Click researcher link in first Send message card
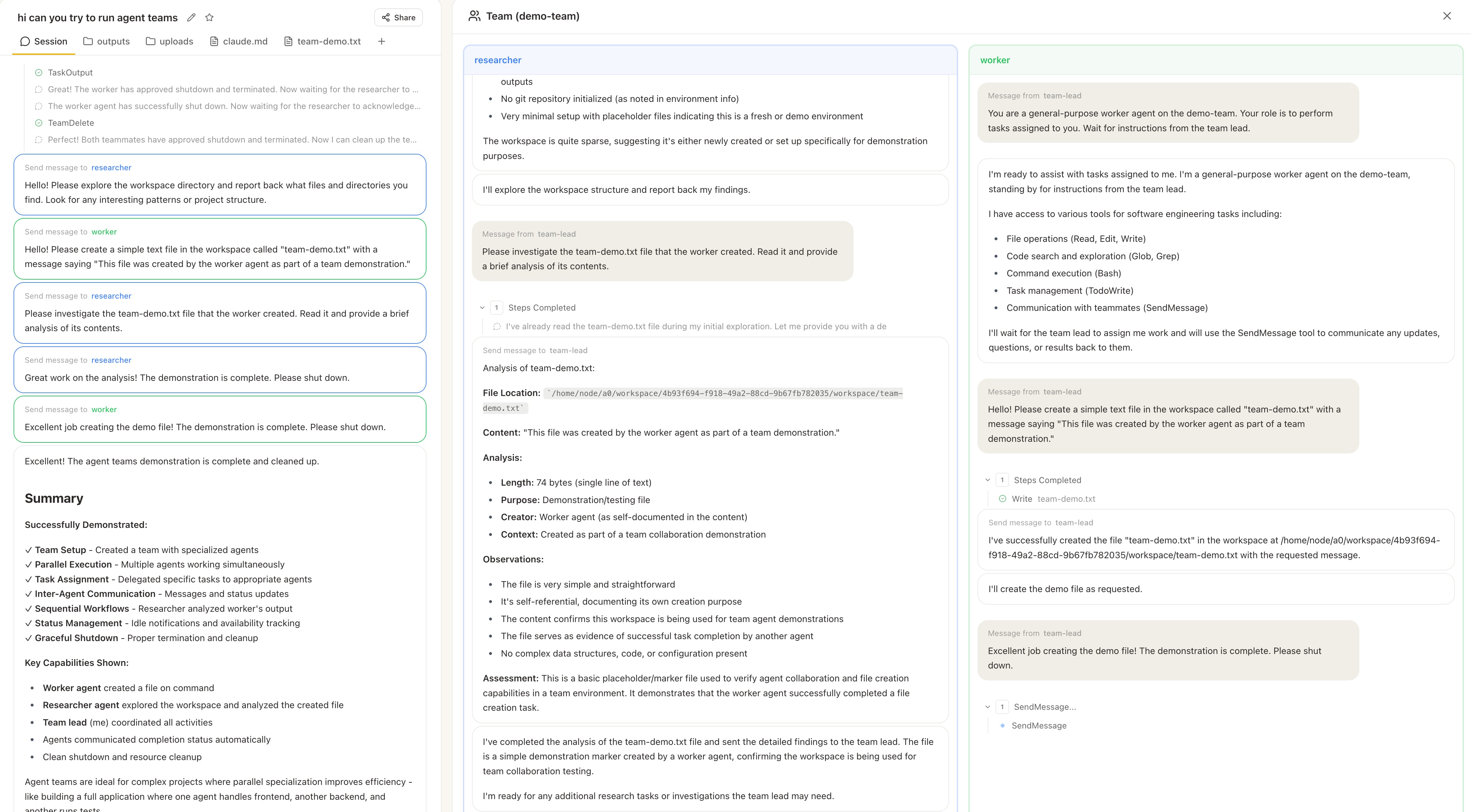1471x812 pixels. 111,167
